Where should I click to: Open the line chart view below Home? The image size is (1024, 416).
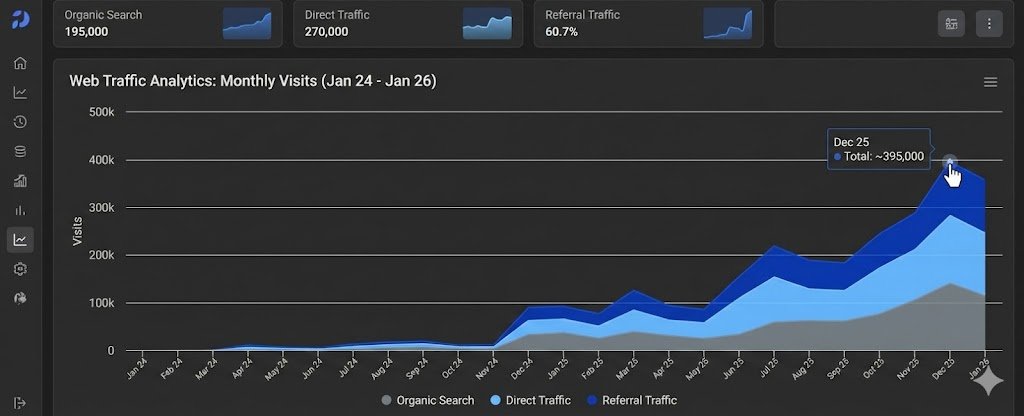pos(20,93)
